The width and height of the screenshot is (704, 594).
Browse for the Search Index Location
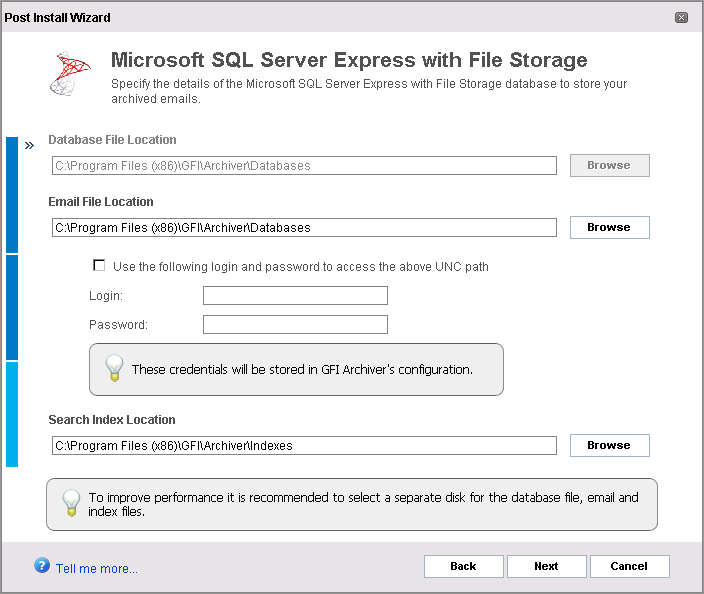609,445
